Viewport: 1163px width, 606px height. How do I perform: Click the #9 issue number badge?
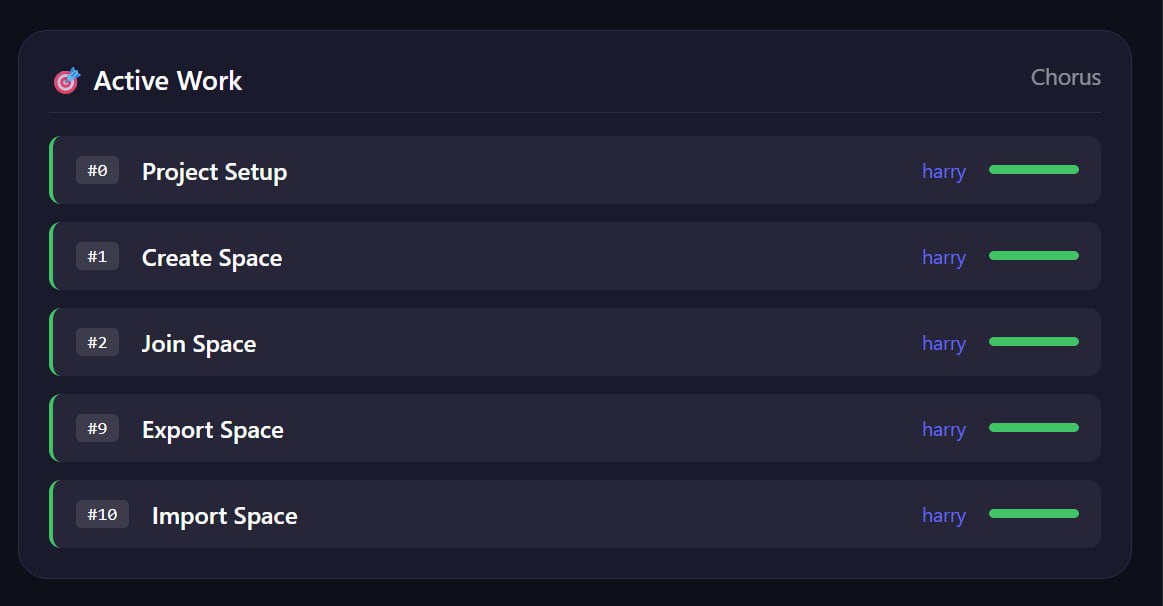(97, 429)
